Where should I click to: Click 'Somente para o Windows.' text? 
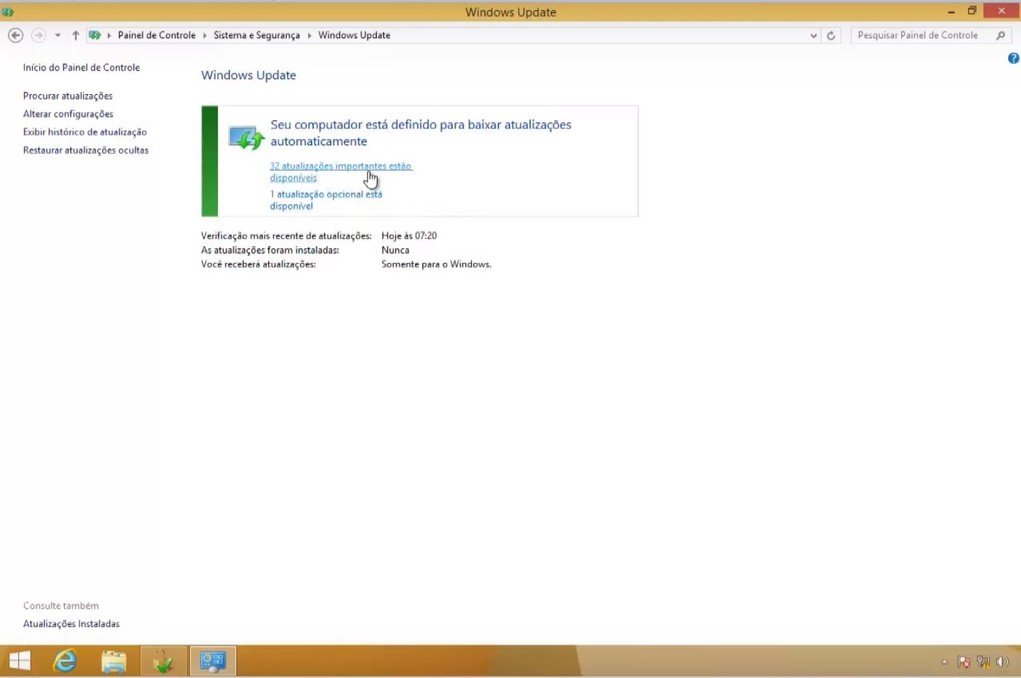tap(436, 264)
